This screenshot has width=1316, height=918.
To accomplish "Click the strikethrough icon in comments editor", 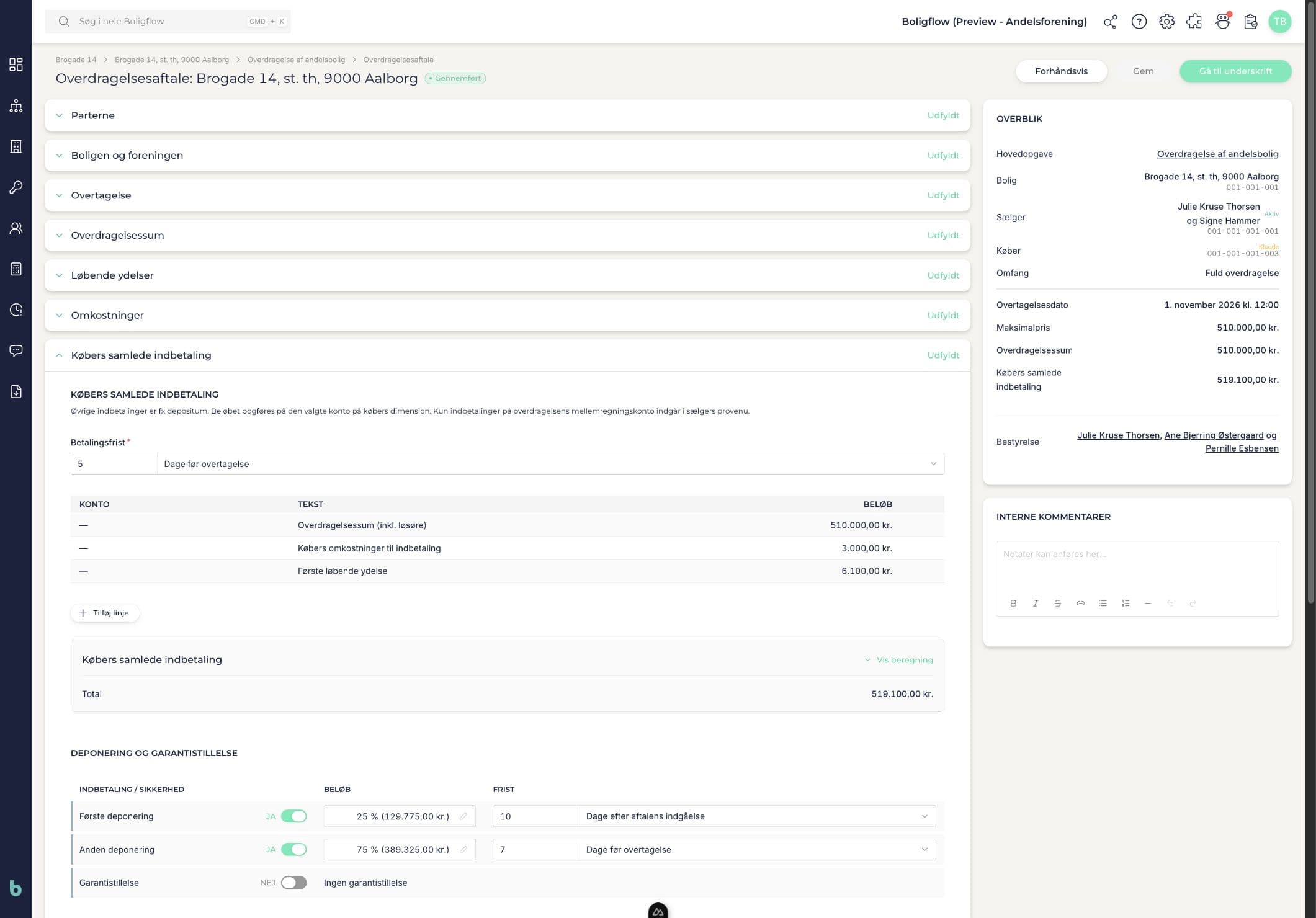I will pos(1058,603).
